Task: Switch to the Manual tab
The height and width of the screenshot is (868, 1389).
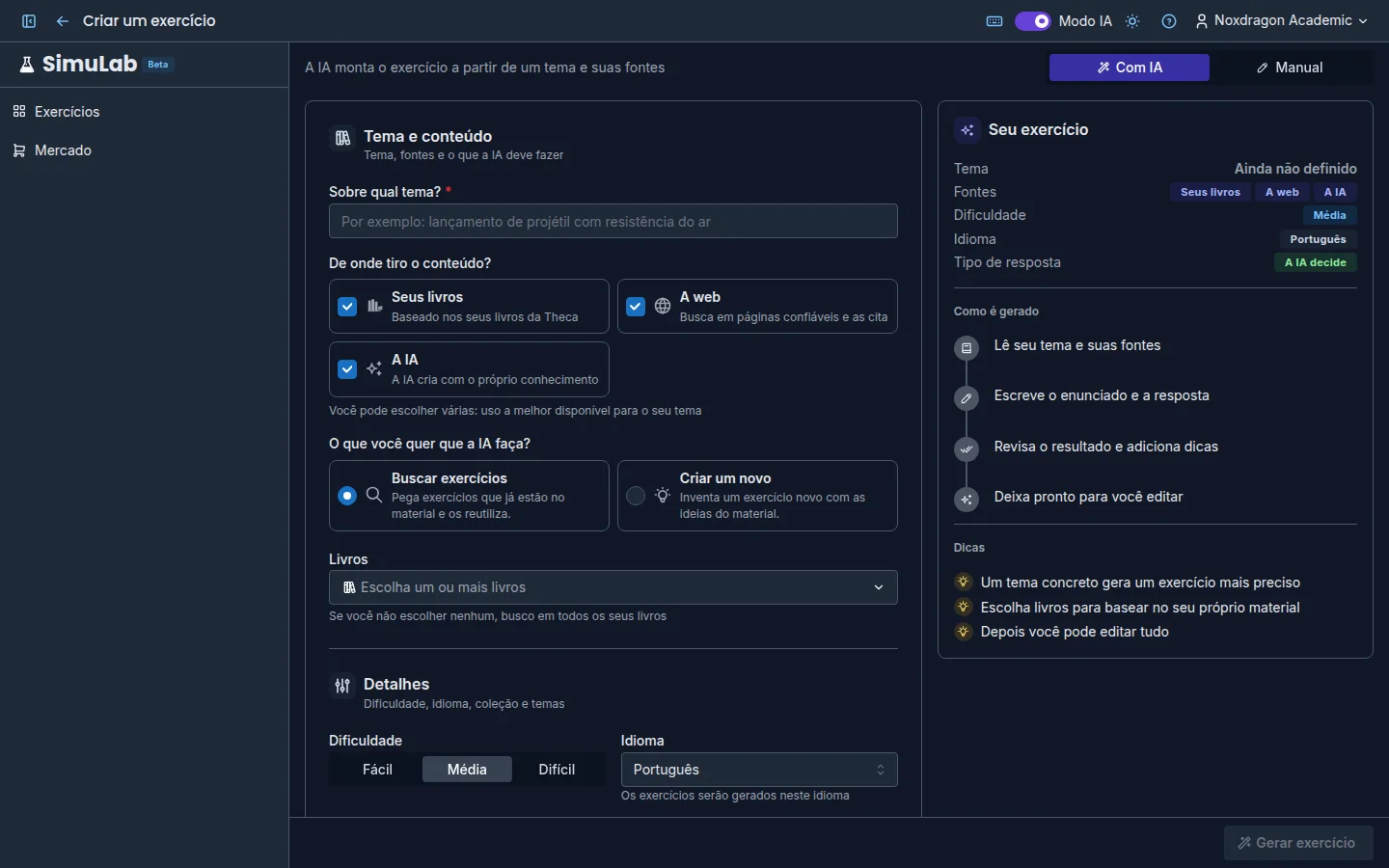Action: (x=1290, y=68)
